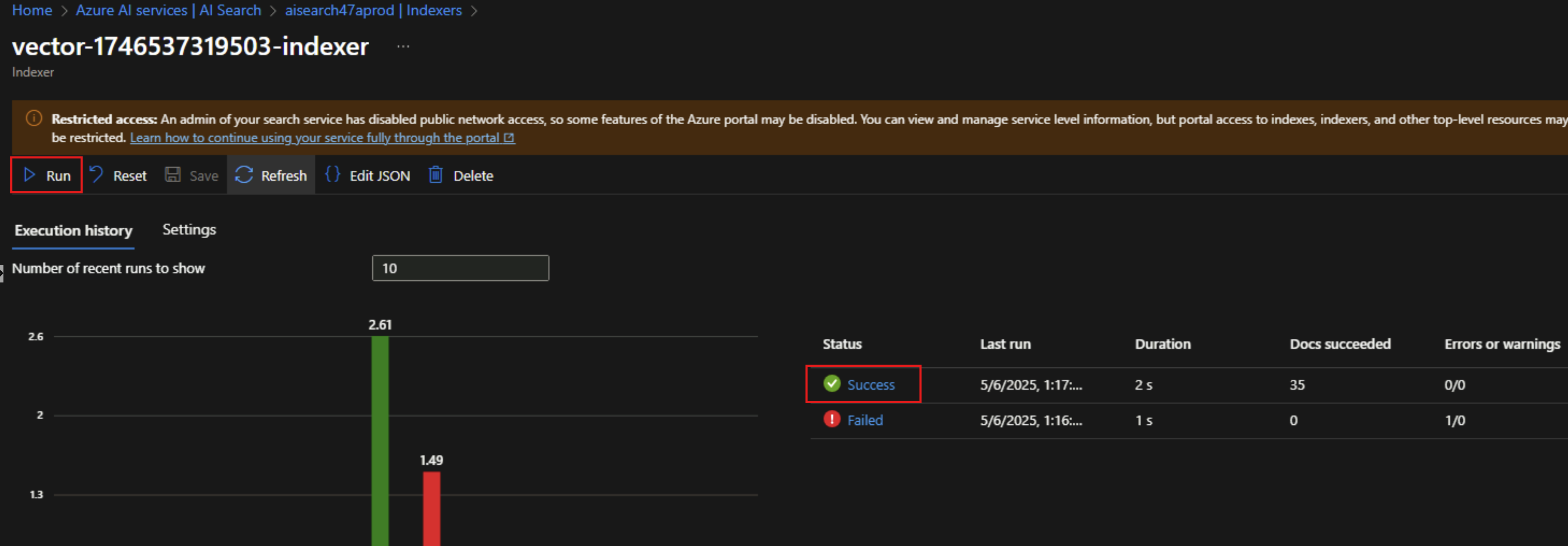Viewport: 1568px width, 546px height.
Task: Click the Docs succeeded column header
Action: click(x=1341, y=344)
